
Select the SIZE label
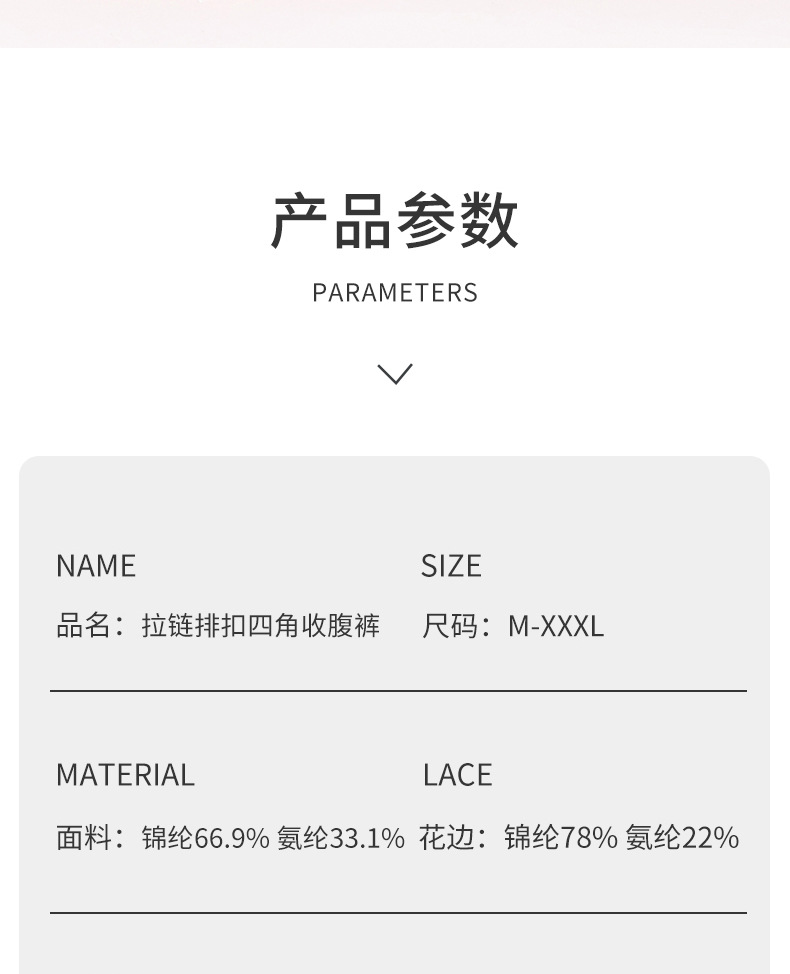451,566
